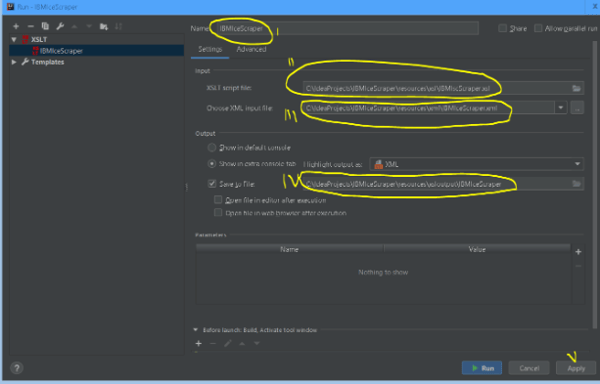Click the Value column header in Parameters
600x384 pixels.
(477, 249)
